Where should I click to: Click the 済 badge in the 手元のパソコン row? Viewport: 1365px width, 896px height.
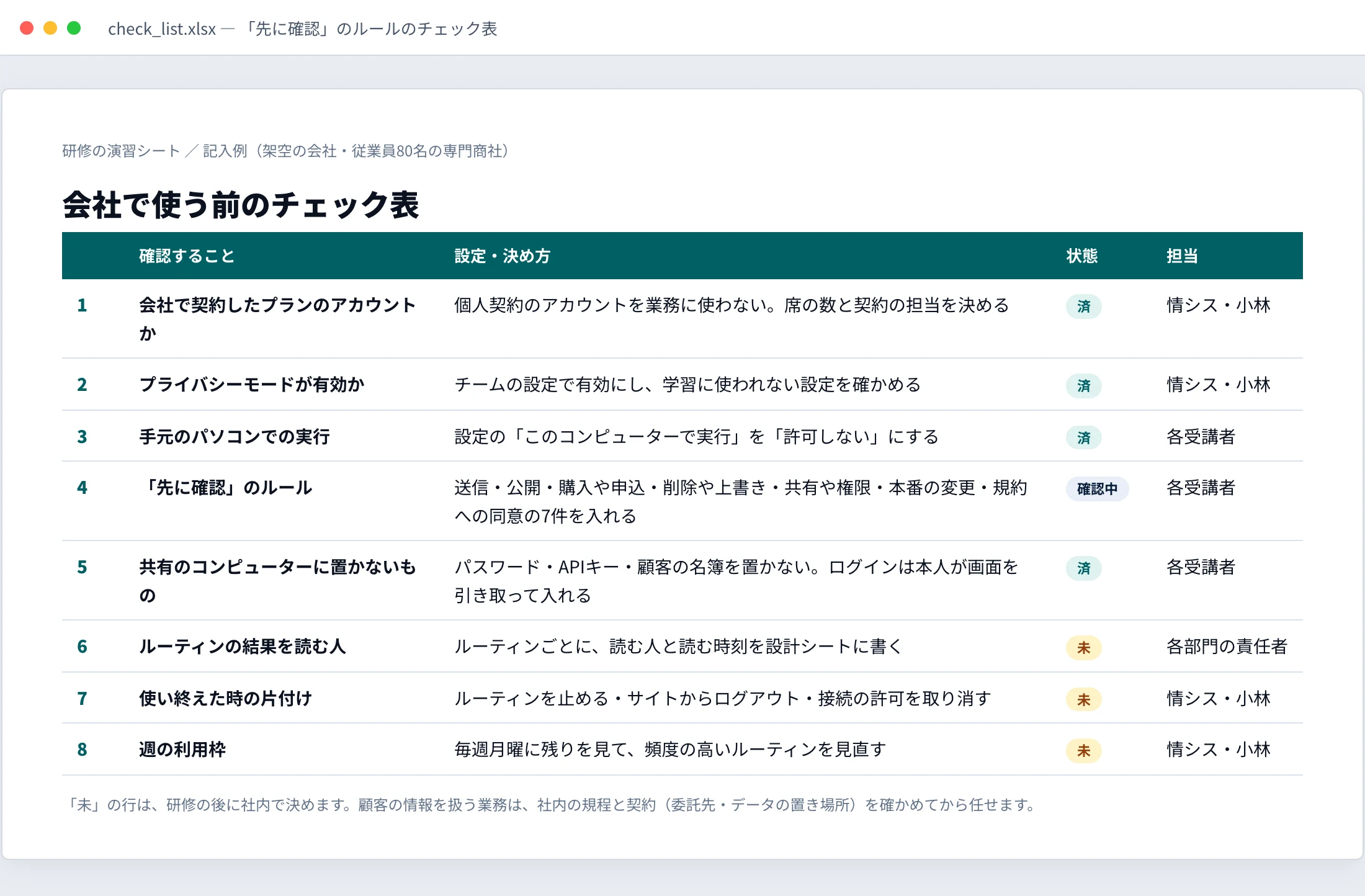pyautogui.click(x=1084, y=438)
